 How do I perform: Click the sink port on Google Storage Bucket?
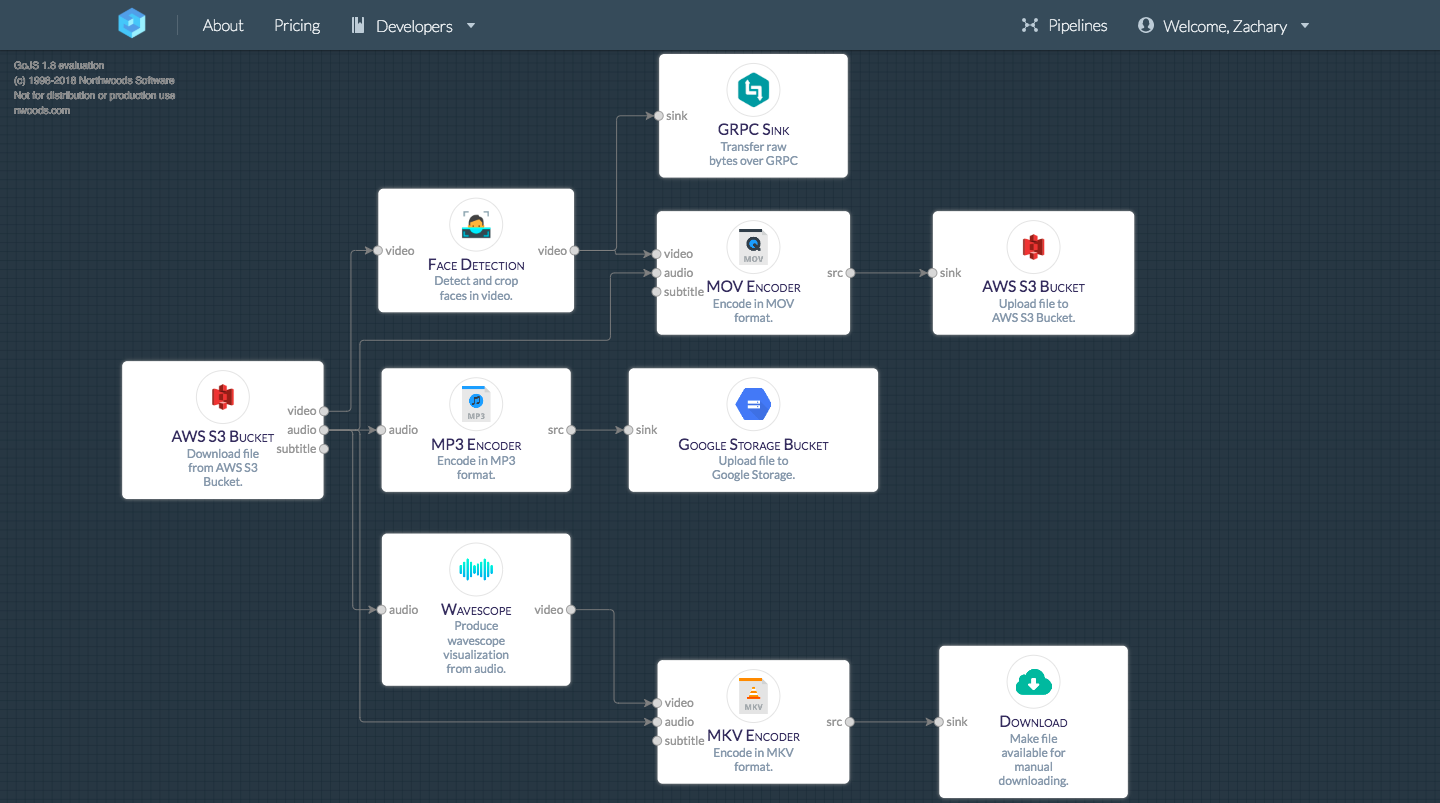click(x=628, y=430)
